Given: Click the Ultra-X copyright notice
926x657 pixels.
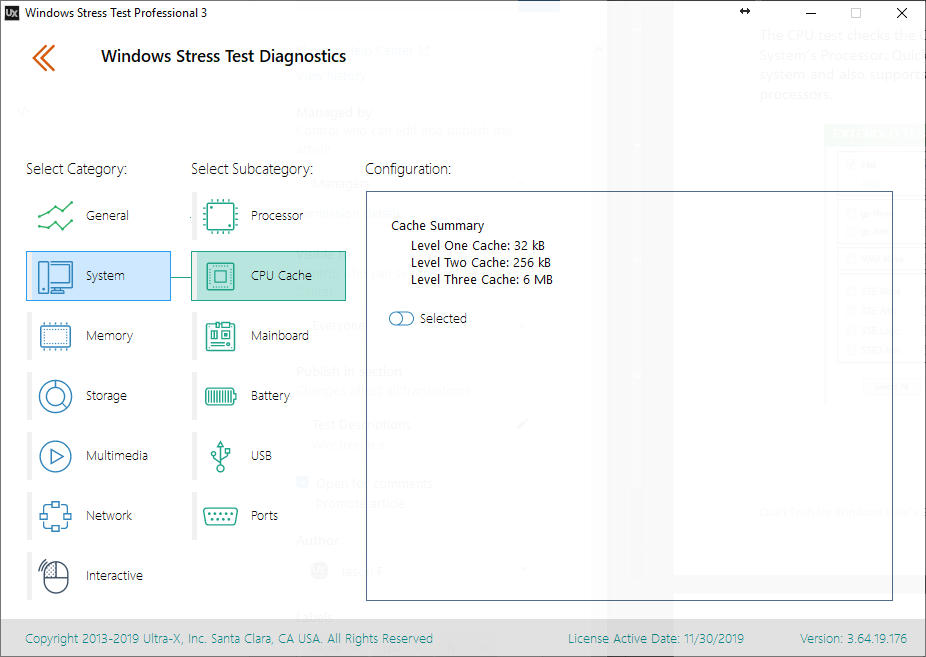Looking at the screenshot, I should click(229, 639).
